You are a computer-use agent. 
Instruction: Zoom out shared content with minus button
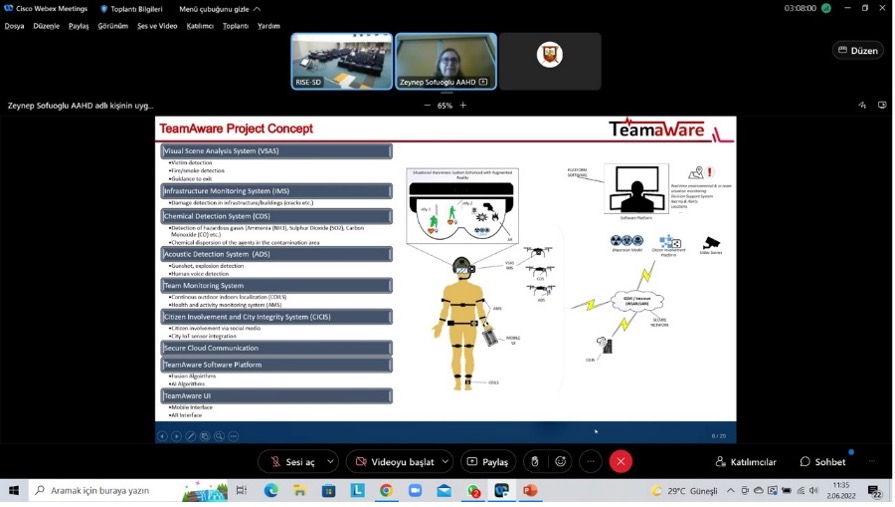pyautogui.click(x=427, y=105)
